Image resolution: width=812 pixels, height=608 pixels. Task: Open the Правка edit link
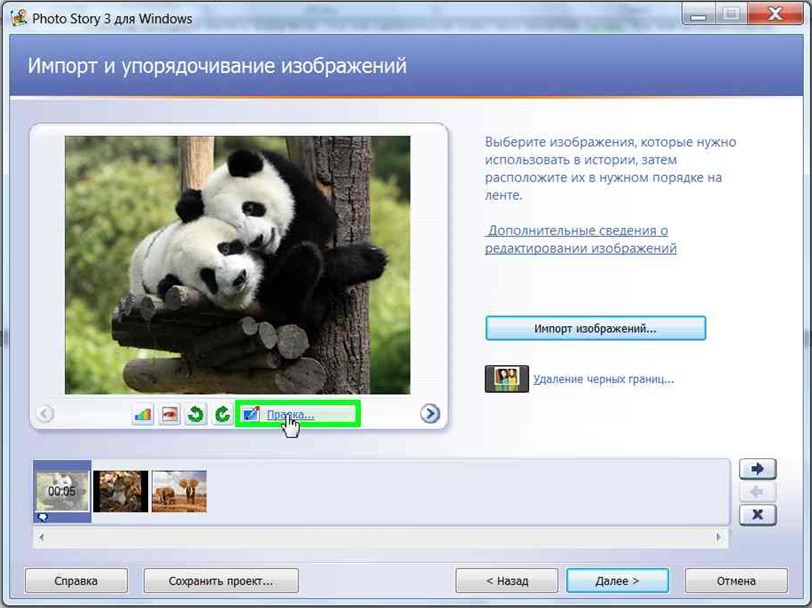[x=291, y=415]
